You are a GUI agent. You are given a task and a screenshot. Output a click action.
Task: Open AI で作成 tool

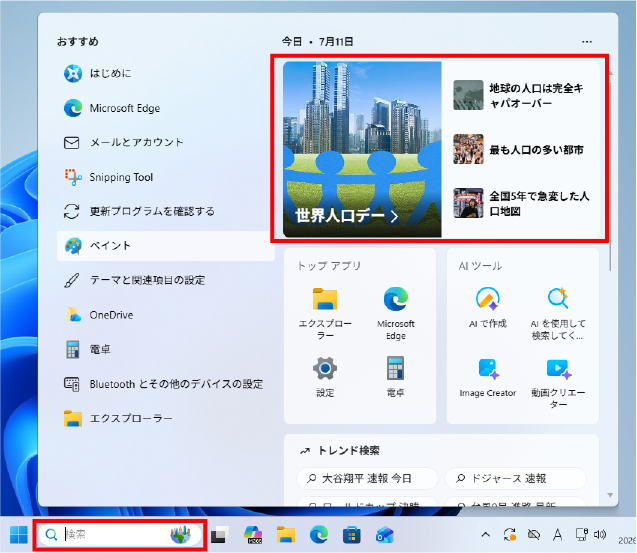(x=488, y=308)
